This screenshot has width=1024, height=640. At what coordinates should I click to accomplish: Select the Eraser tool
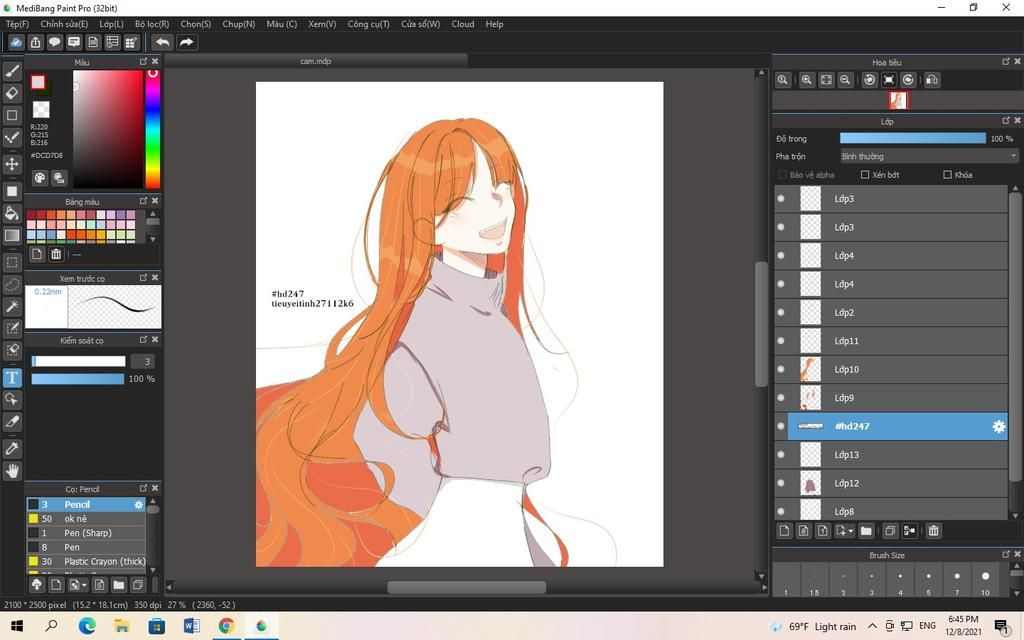(x=12, y=93)
